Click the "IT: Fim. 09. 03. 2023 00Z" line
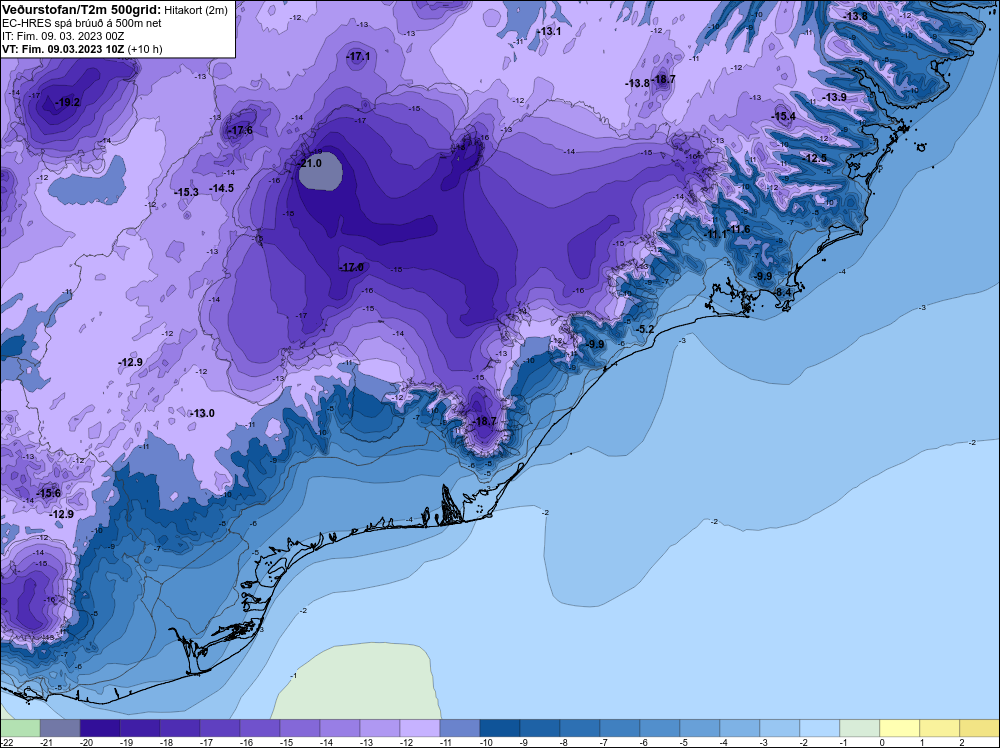The image size is (1000, 748). 63,36
